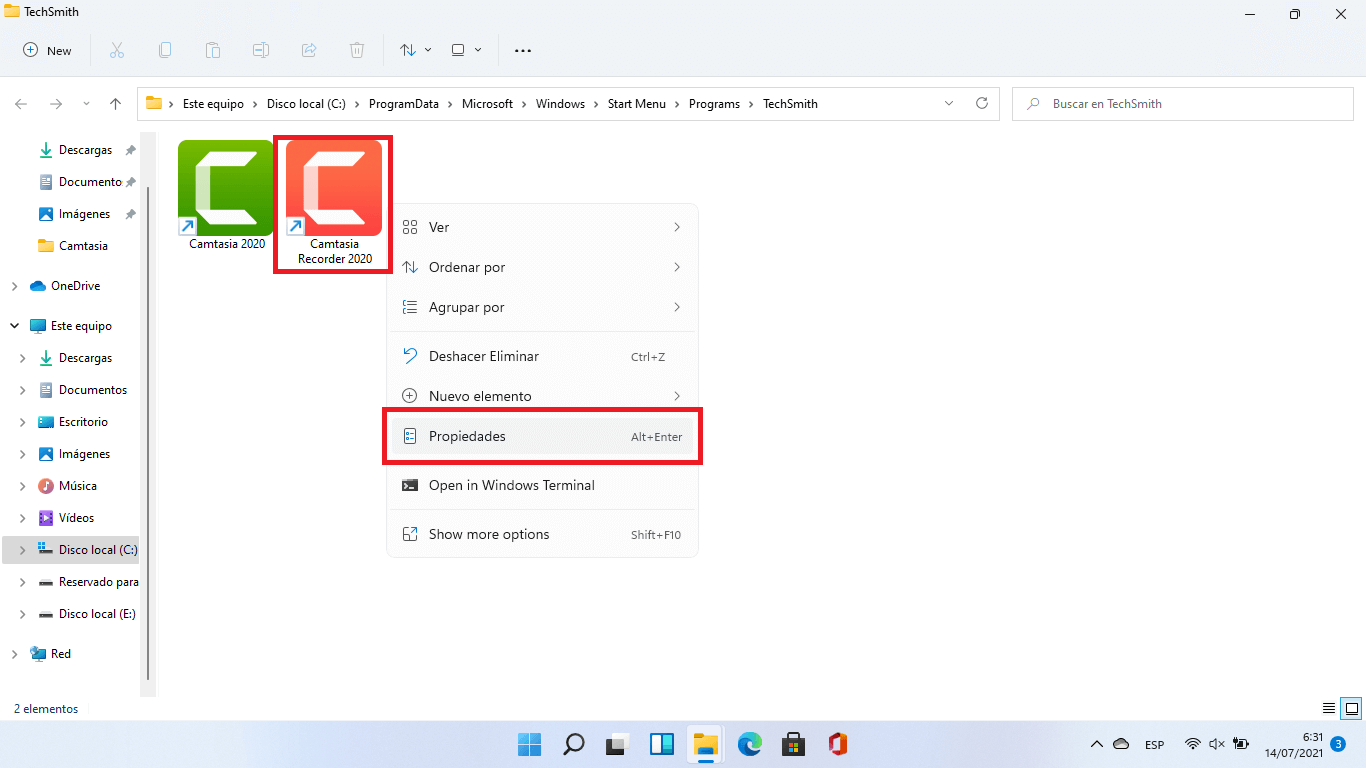Open the Agrupar por submenu
The width and height of the screenshot is (1370, 768).
pos(542,307)
